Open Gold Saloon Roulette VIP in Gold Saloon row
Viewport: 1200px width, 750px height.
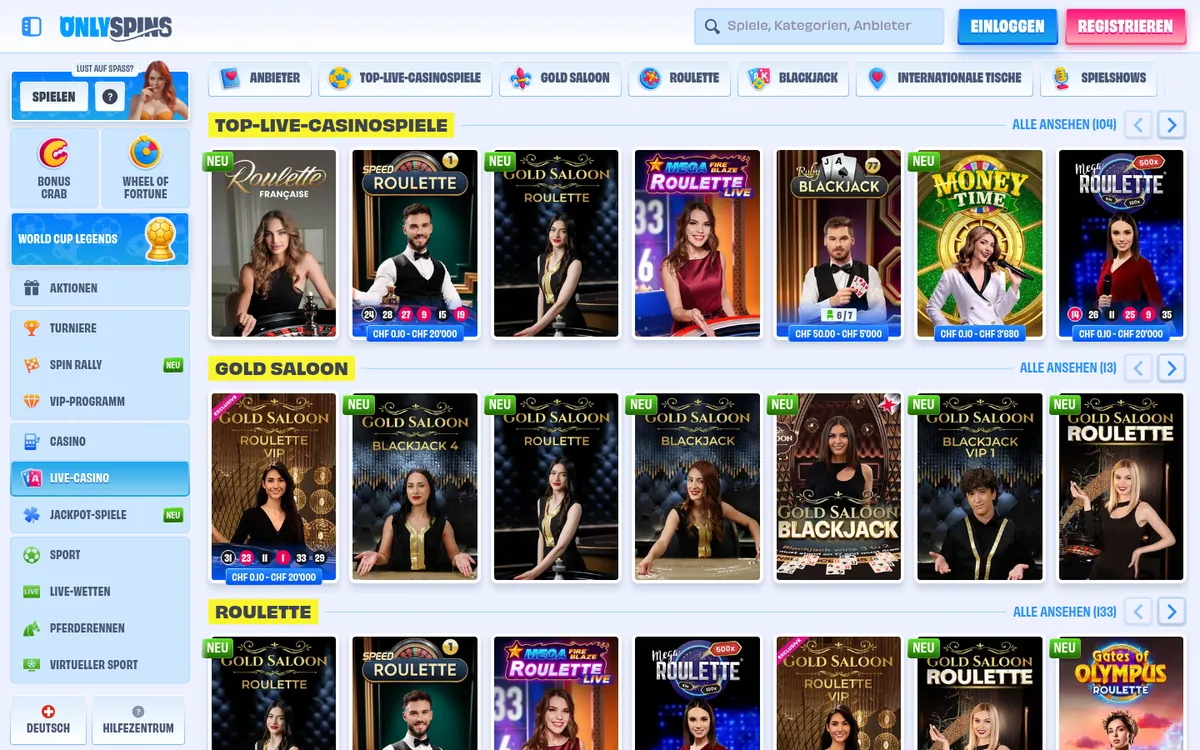coord(274,487)
